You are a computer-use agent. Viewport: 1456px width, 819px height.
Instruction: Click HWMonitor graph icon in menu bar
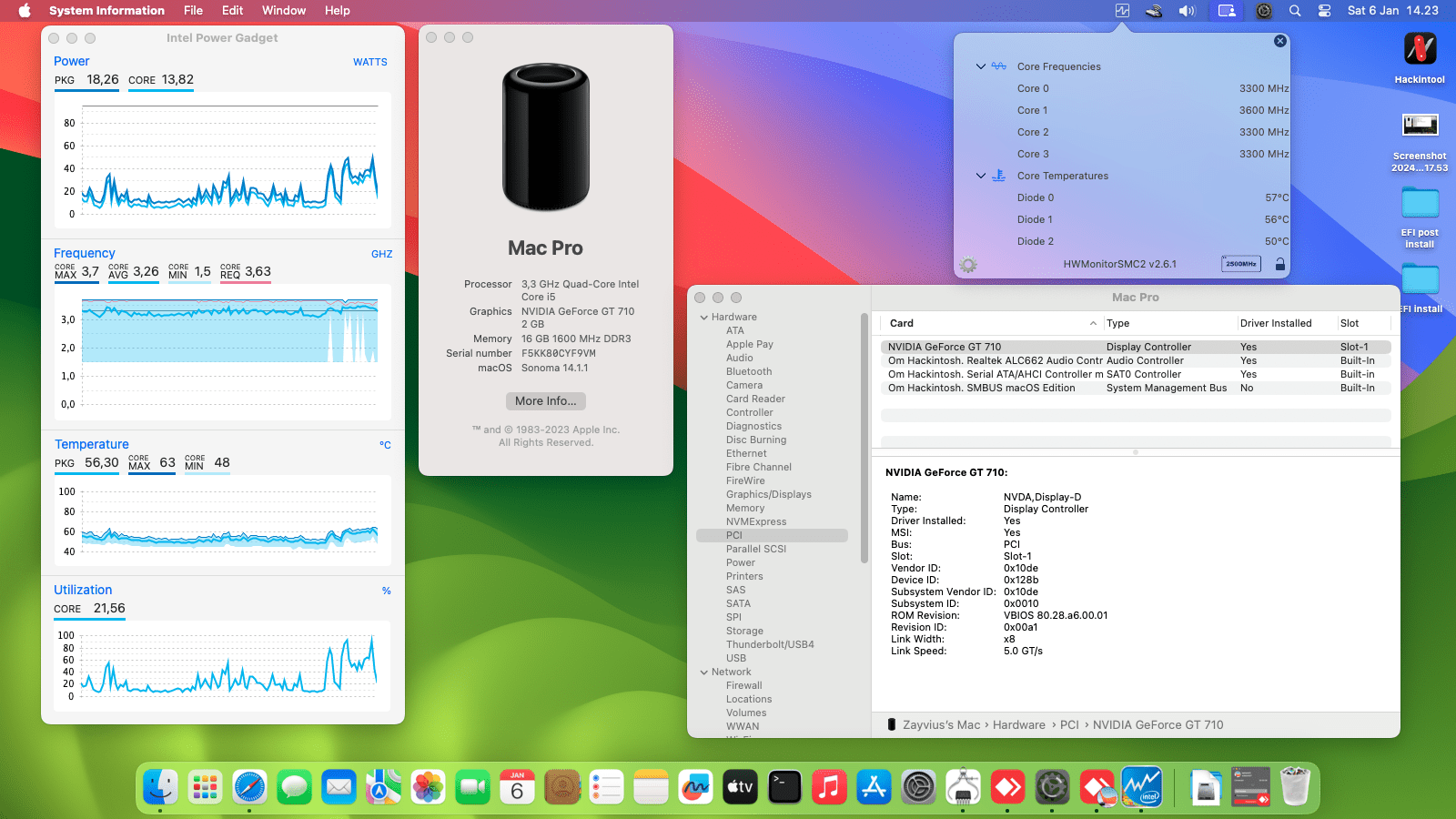[x=1122, y=11]
